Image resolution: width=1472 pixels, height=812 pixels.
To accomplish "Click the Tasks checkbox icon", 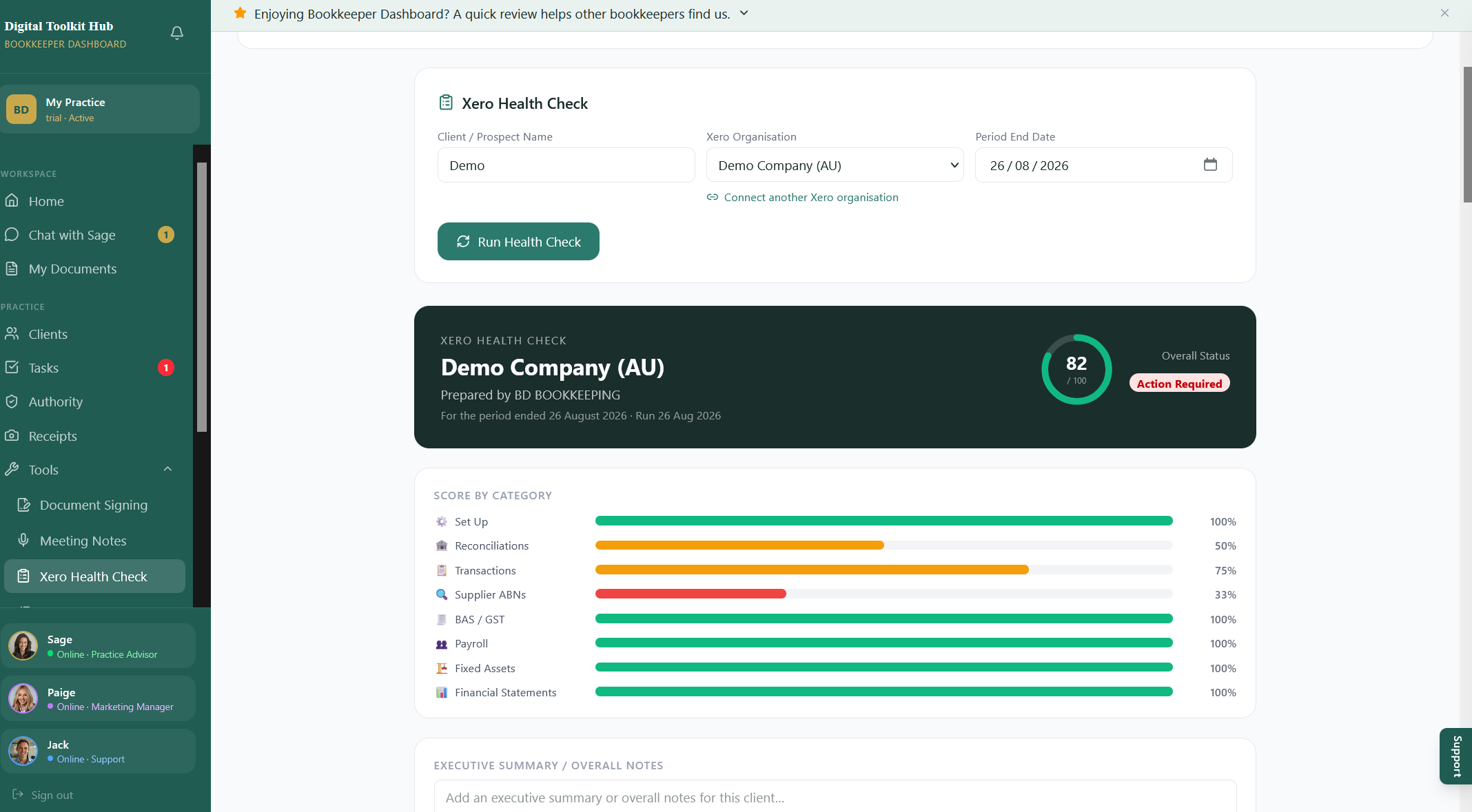I will 12,367.
